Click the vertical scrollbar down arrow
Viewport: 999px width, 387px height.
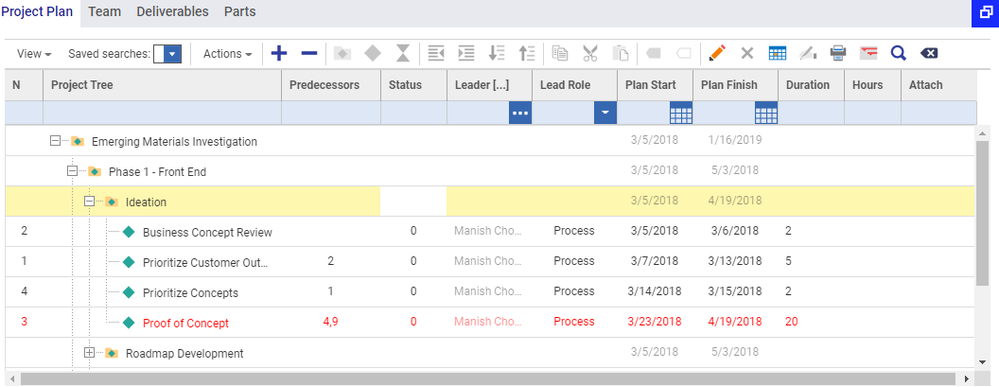point(983,362)
